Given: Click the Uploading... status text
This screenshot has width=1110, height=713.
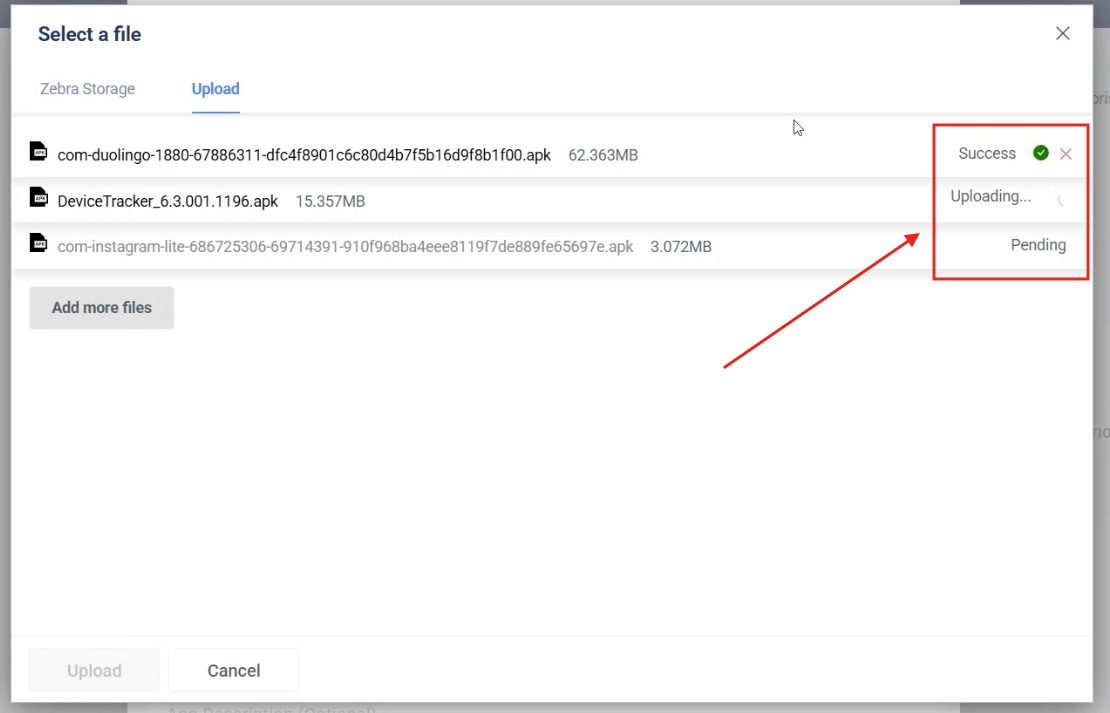Looking at the screenshot, I should 990,196.
